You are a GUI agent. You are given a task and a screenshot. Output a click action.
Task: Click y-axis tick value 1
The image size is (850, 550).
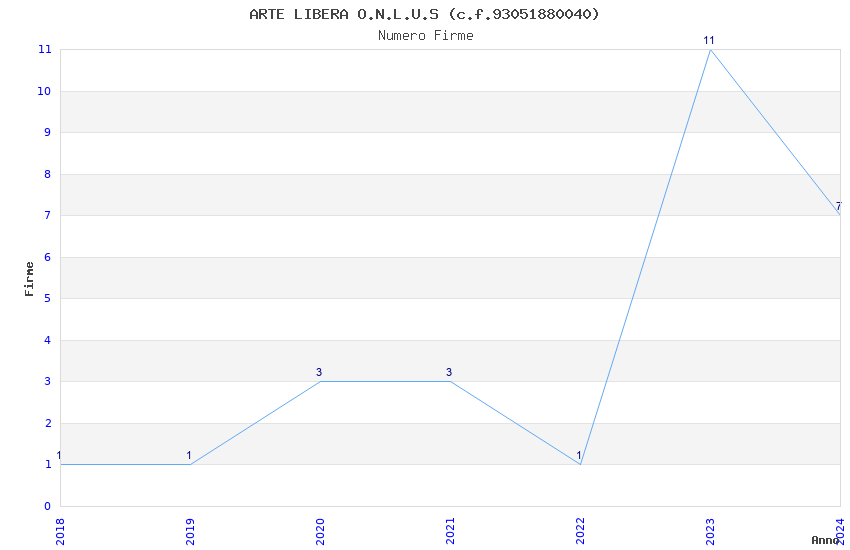48,464
